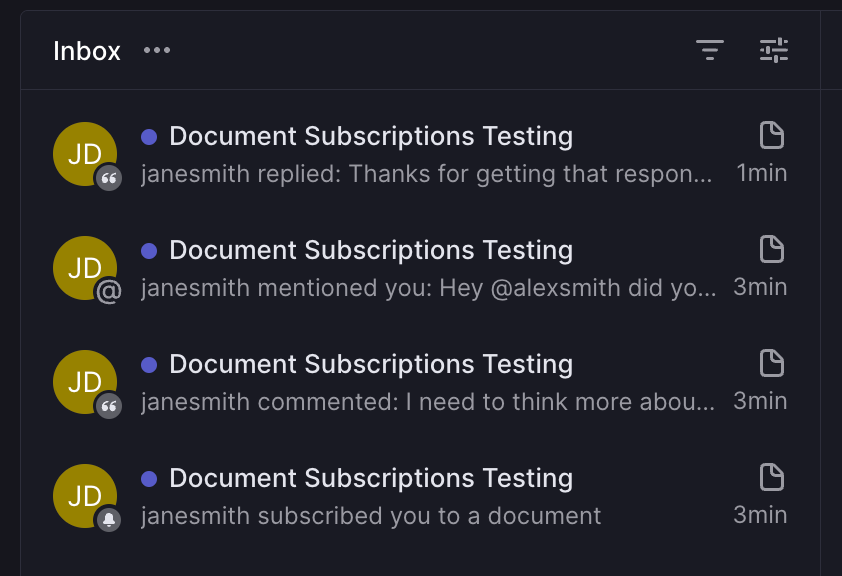
Task: Click the document icon on the subscription notification
Action: coord(770,477)
